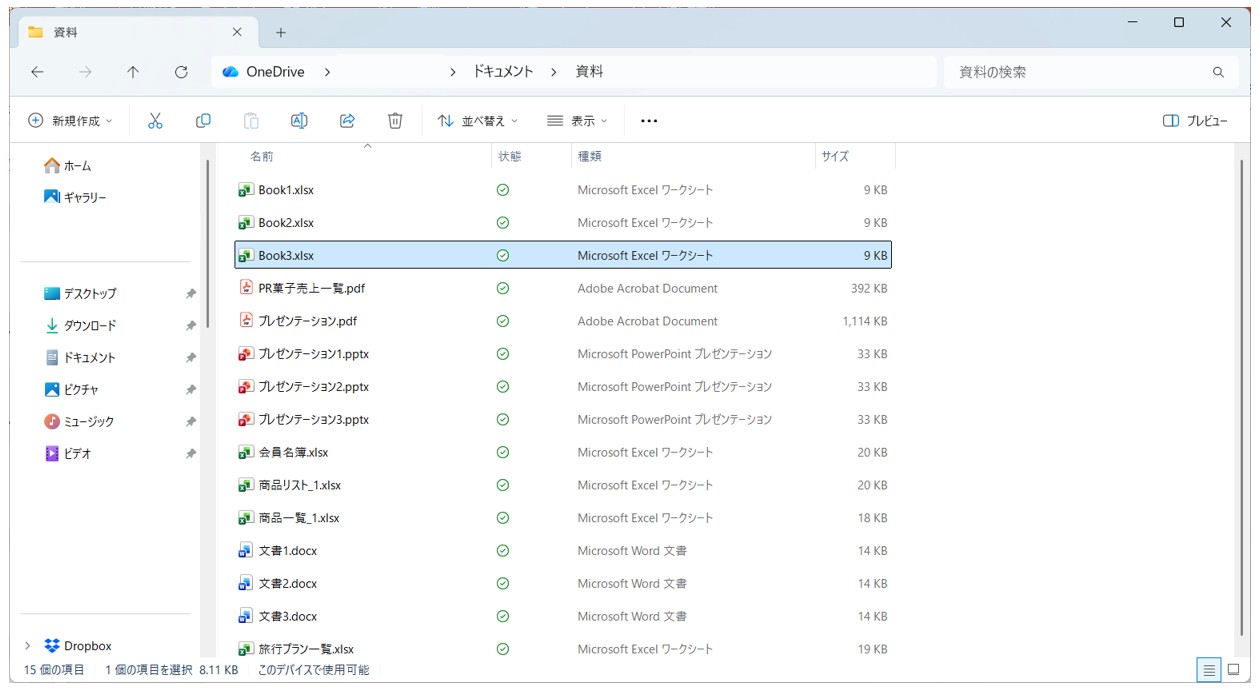Expand the Dropbox tree node
This screenshot has height=691, width=1260.
pyautogui.click(x=27, y=646)
